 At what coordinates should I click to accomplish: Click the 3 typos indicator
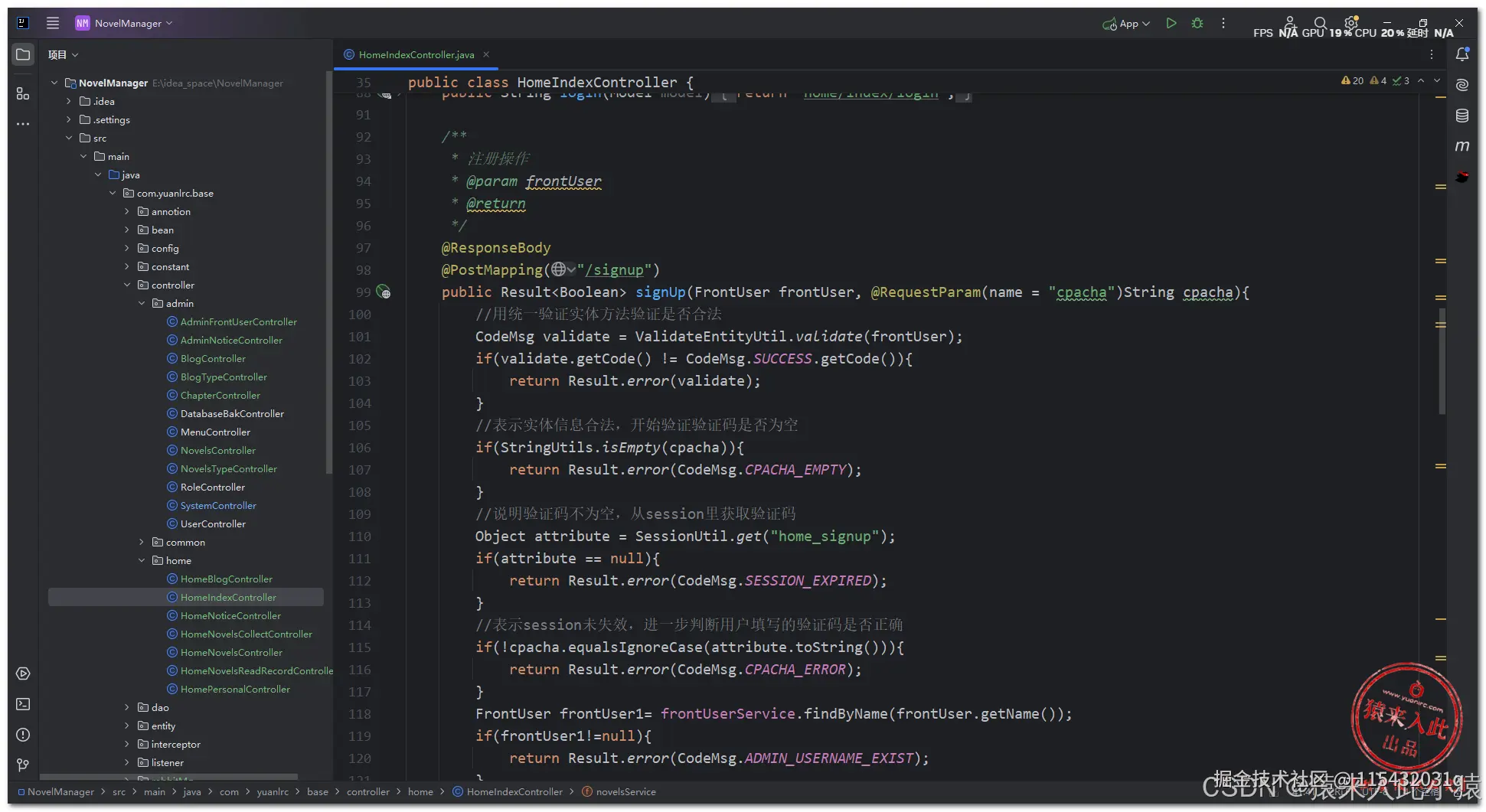pos(1401,80)
